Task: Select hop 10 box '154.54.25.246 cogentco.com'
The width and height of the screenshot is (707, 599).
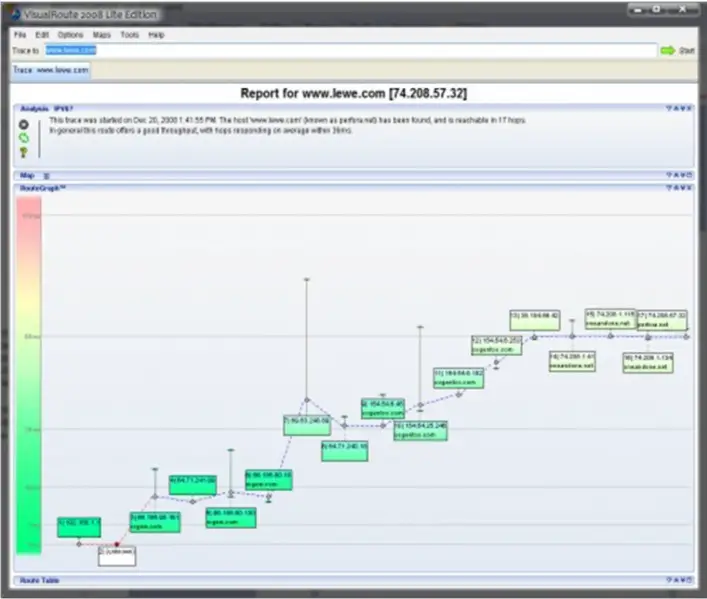Action: pyautogui.click(x=420, y=431)
